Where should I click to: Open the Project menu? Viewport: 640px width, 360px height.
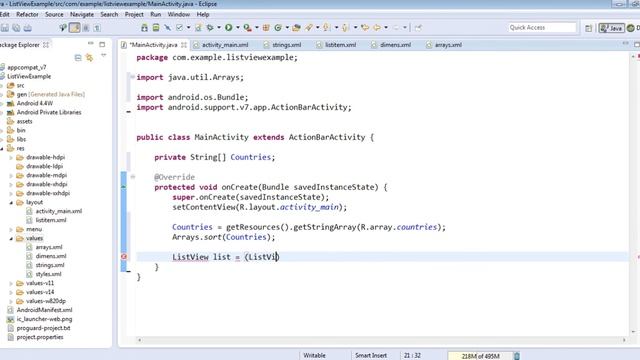(134, 14)
